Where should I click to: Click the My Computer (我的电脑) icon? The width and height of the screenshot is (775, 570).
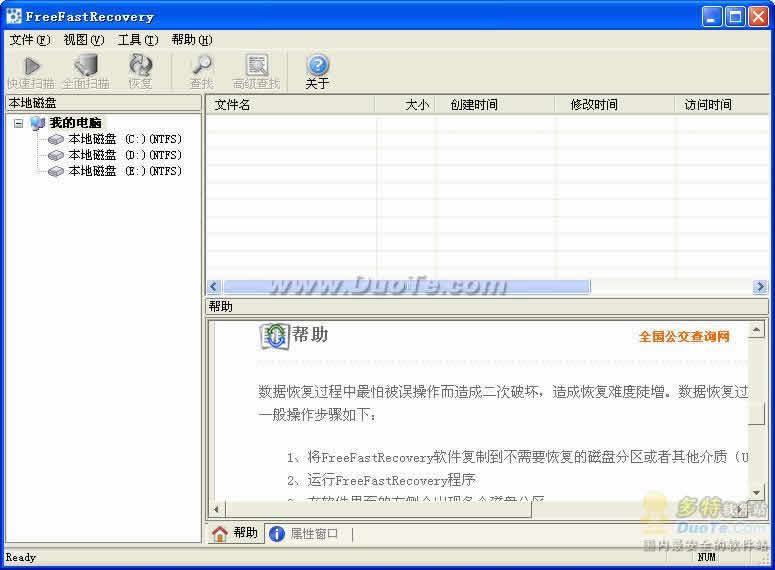tap(38, 123)
